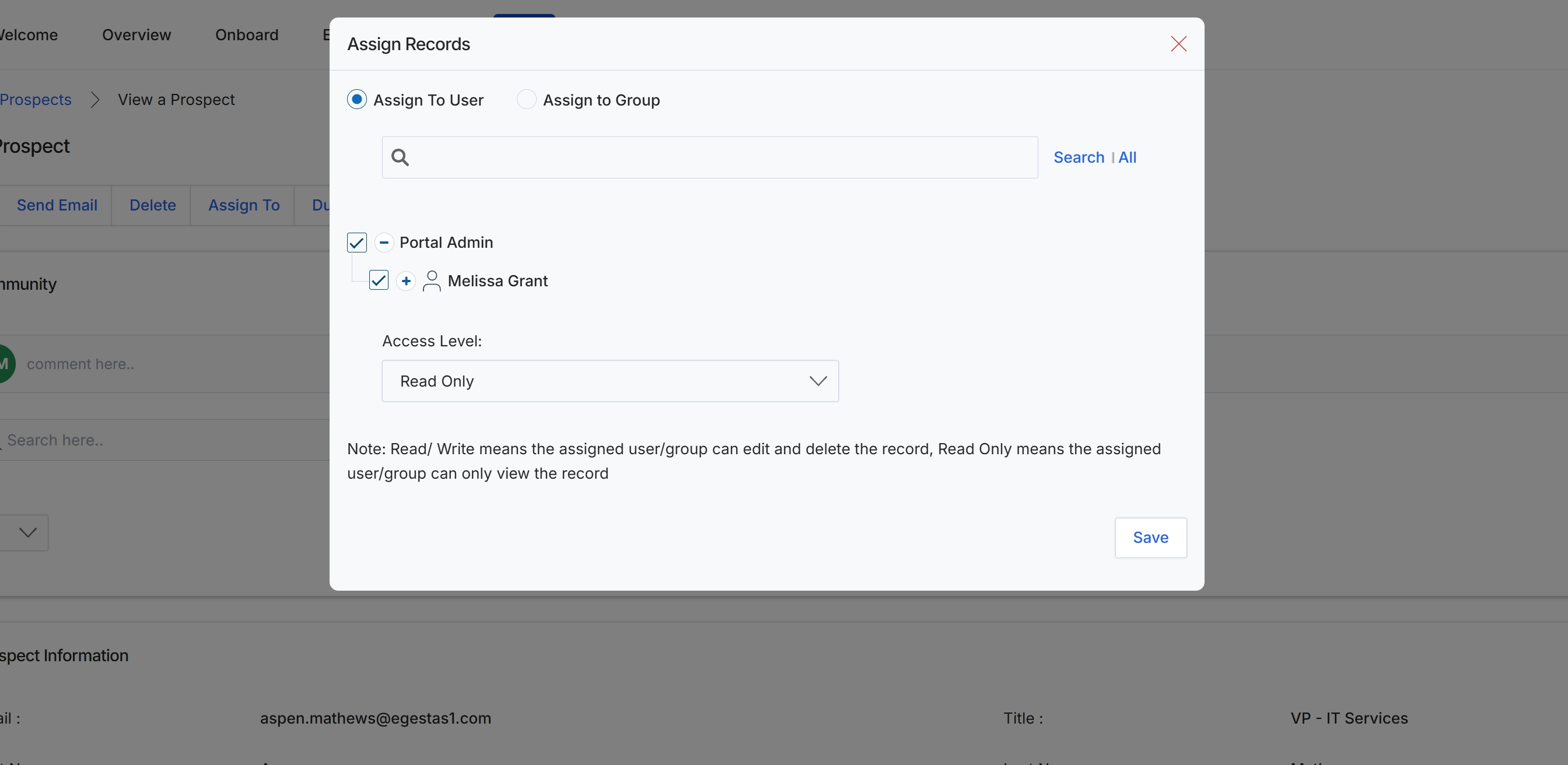The width and height of the screenshot is (1568, 765).
Task: Save the record assignment
Action: point(1150,538)
